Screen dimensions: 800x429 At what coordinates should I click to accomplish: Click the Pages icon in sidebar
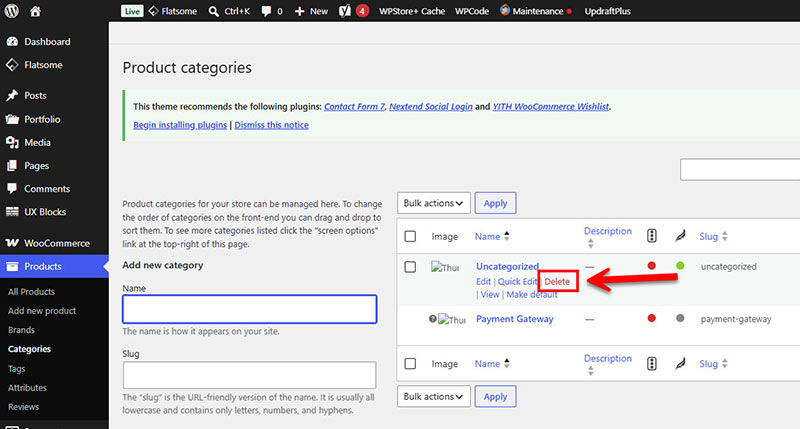click(x=12, y=165)
